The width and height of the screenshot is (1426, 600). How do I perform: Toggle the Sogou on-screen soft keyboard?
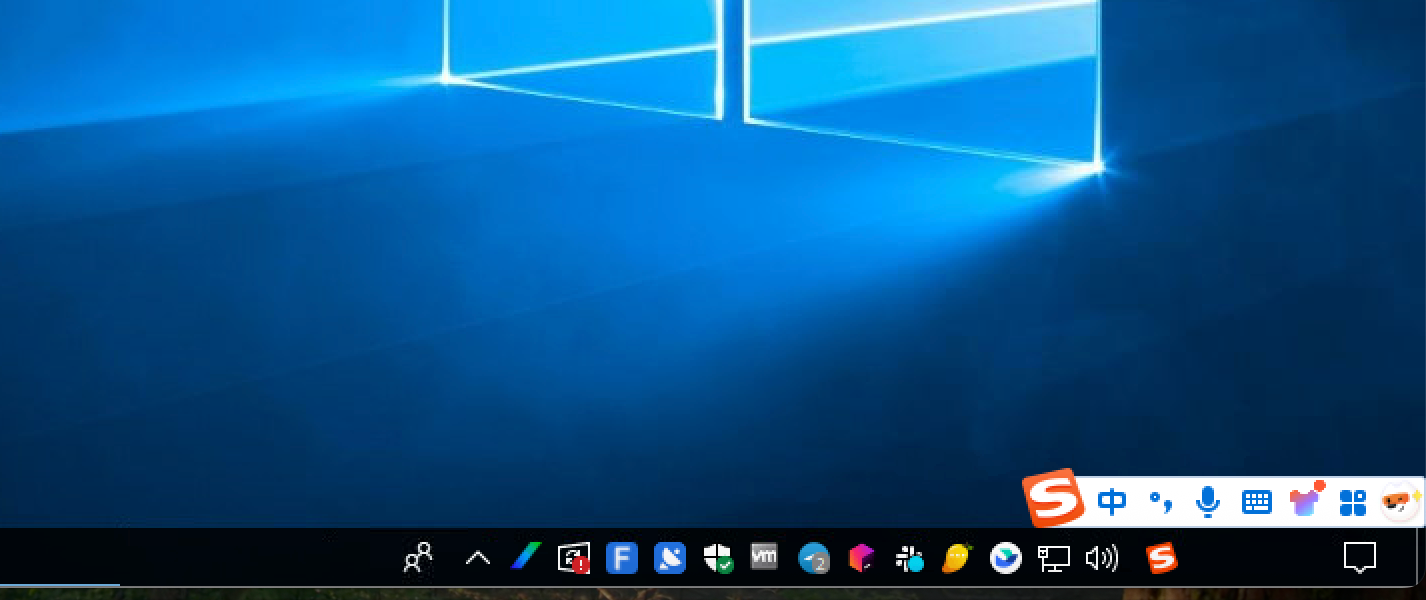tap(1256, 502)
